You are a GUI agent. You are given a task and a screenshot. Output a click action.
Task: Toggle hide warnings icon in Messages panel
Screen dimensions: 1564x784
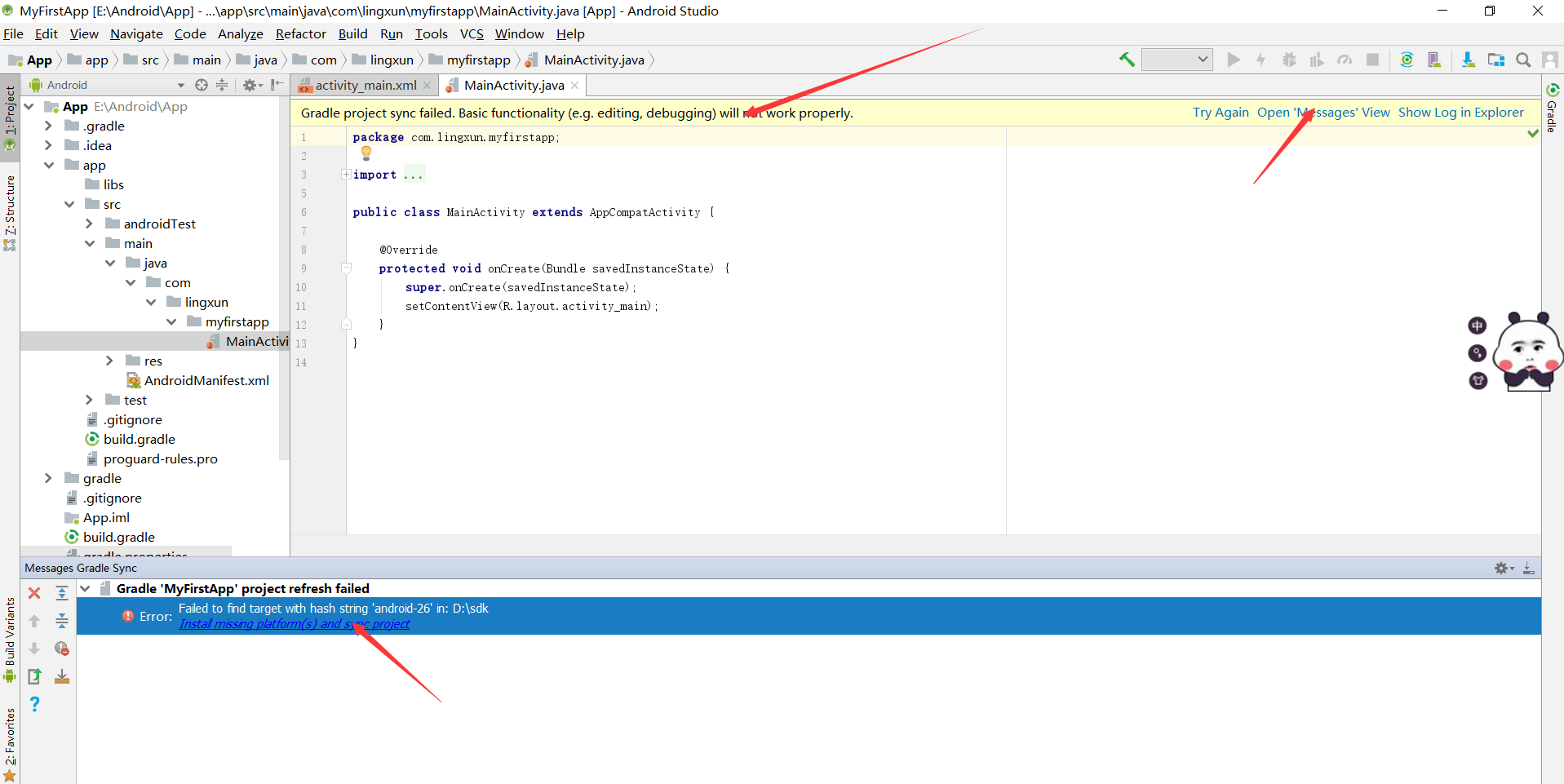coord(62,649)
